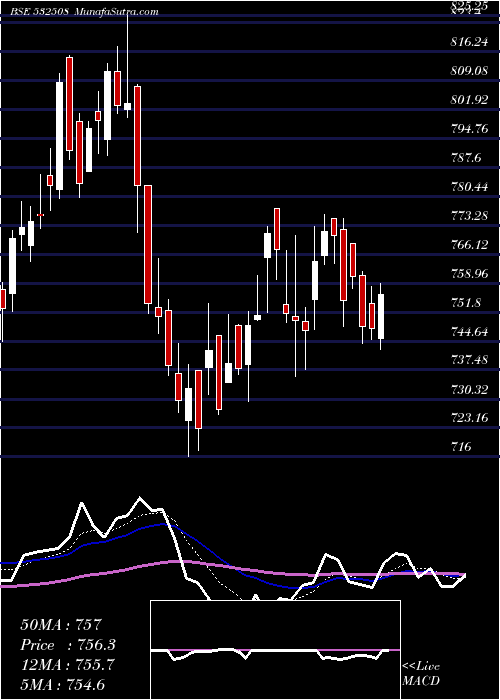
Task: Click the 751.8 price axis label
Action: 466,302
